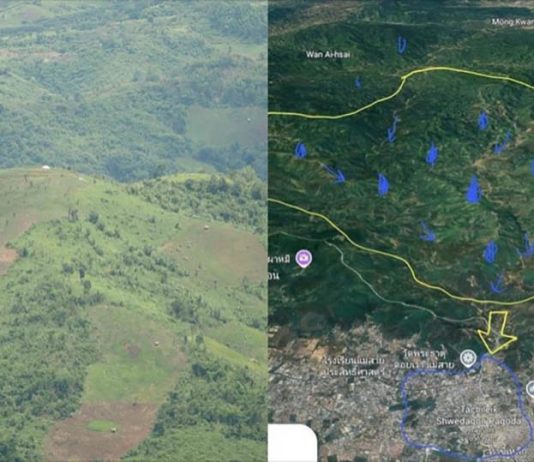The image size is (534, 462).
Task: Open the temple wheel pin near yellow arrow
Action: pyautogui.click(x=468, y=359)
